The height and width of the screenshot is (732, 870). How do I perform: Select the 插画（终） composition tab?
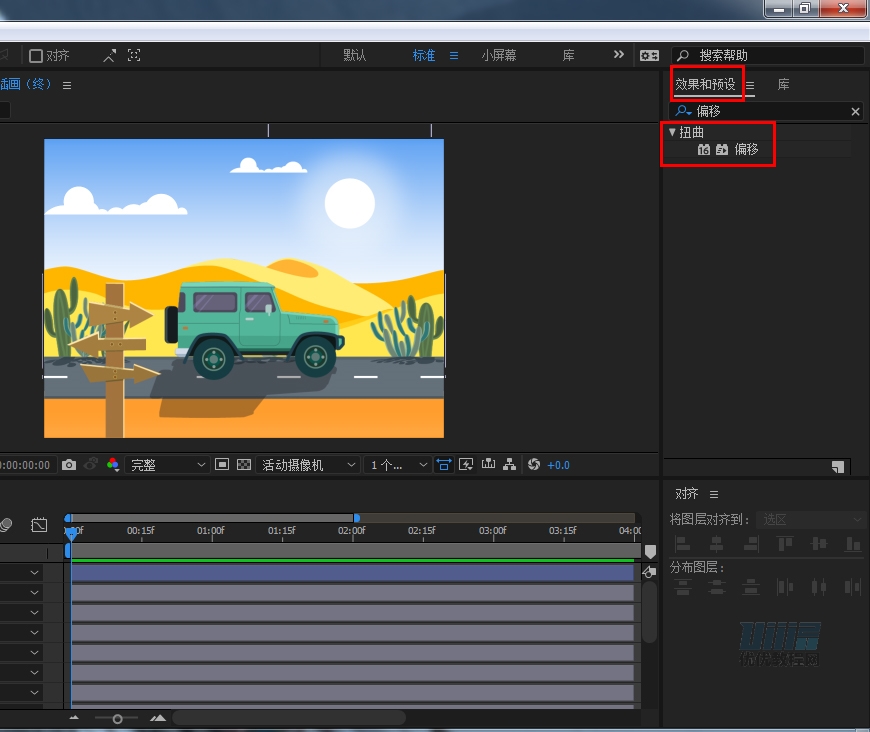[26, 84]
